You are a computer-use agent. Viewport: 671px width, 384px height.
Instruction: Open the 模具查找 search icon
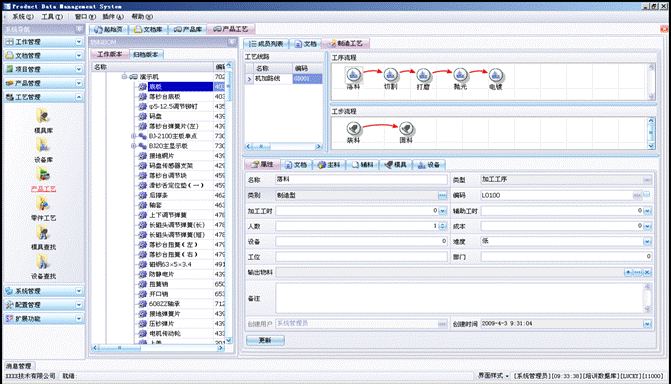tap(43, 233)
